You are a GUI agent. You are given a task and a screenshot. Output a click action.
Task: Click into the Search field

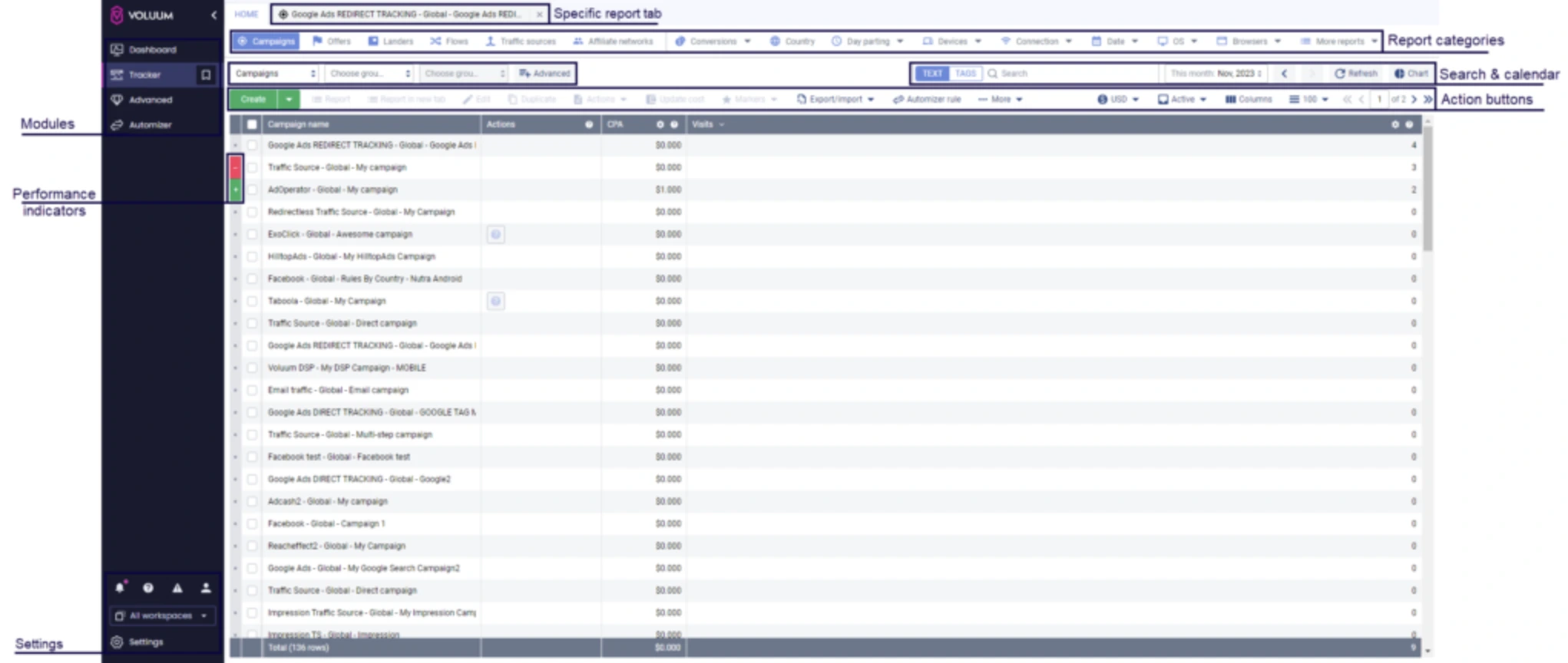coord(1071,74)
